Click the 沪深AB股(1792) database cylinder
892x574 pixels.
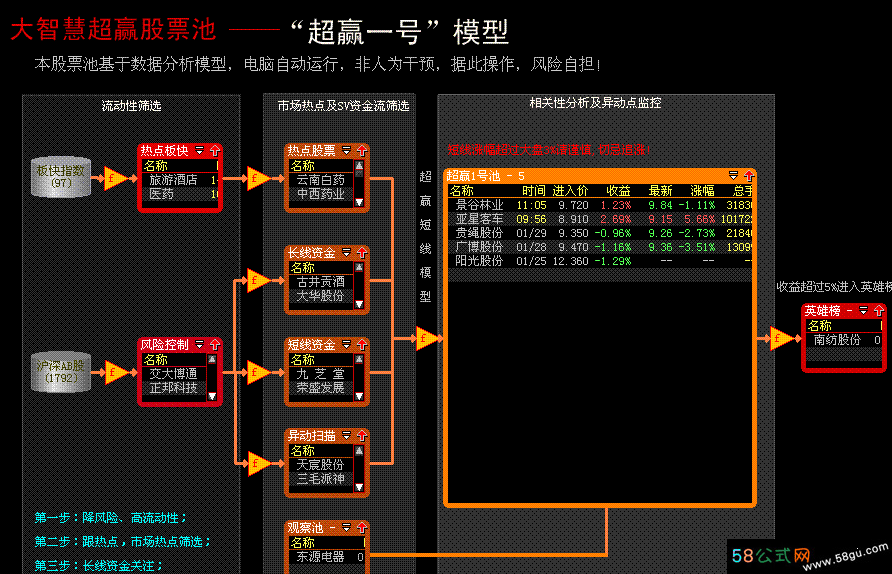tap(61, 371)
